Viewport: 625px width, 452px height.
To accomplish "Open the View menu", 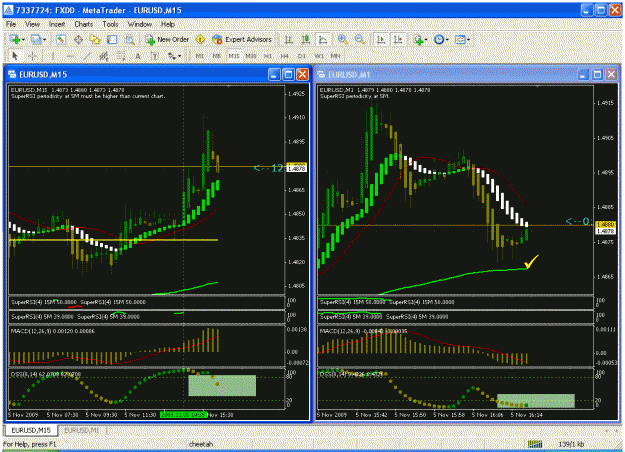I will 32,24.
